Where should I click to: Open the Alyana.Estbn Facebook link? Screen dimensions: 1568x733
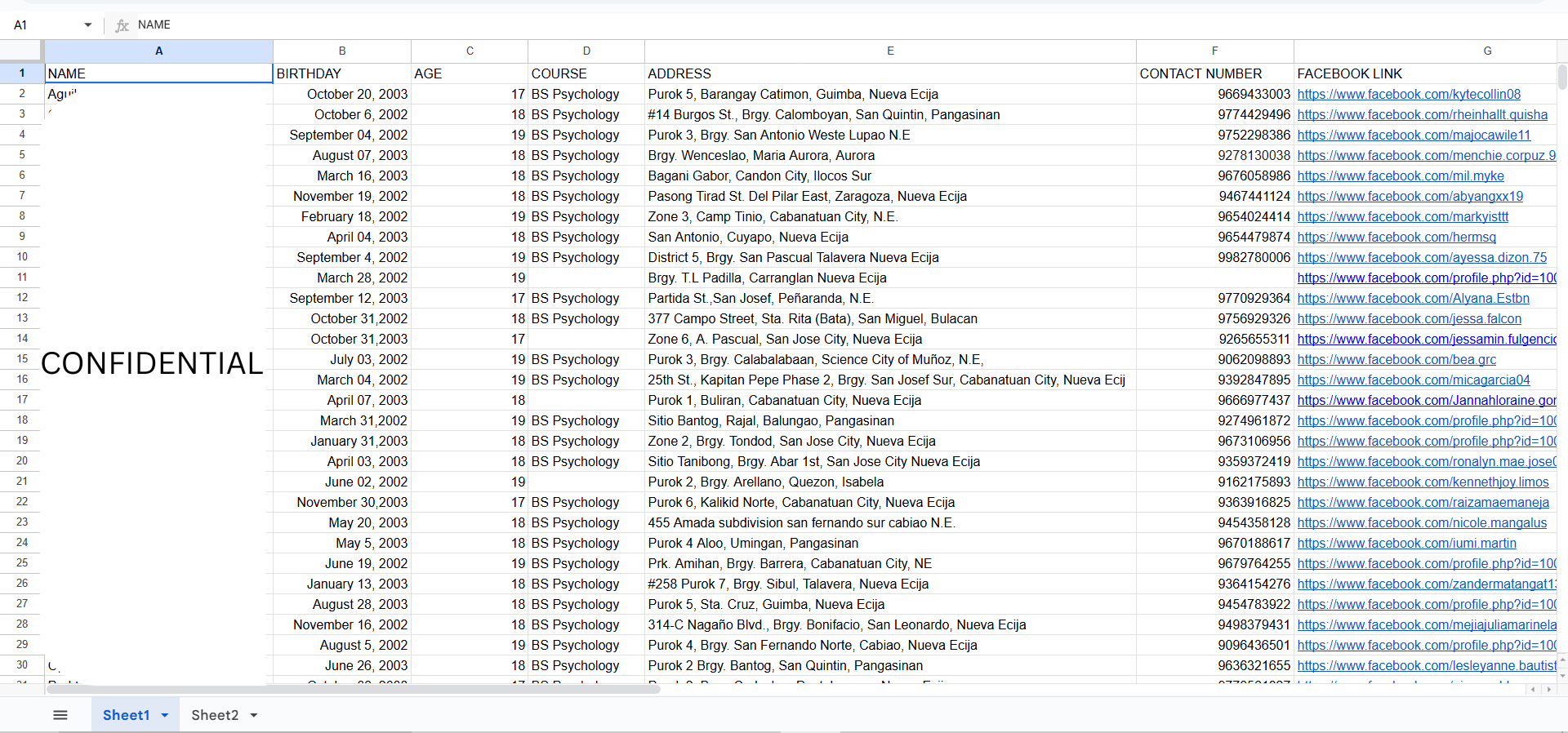point(1413,299)
